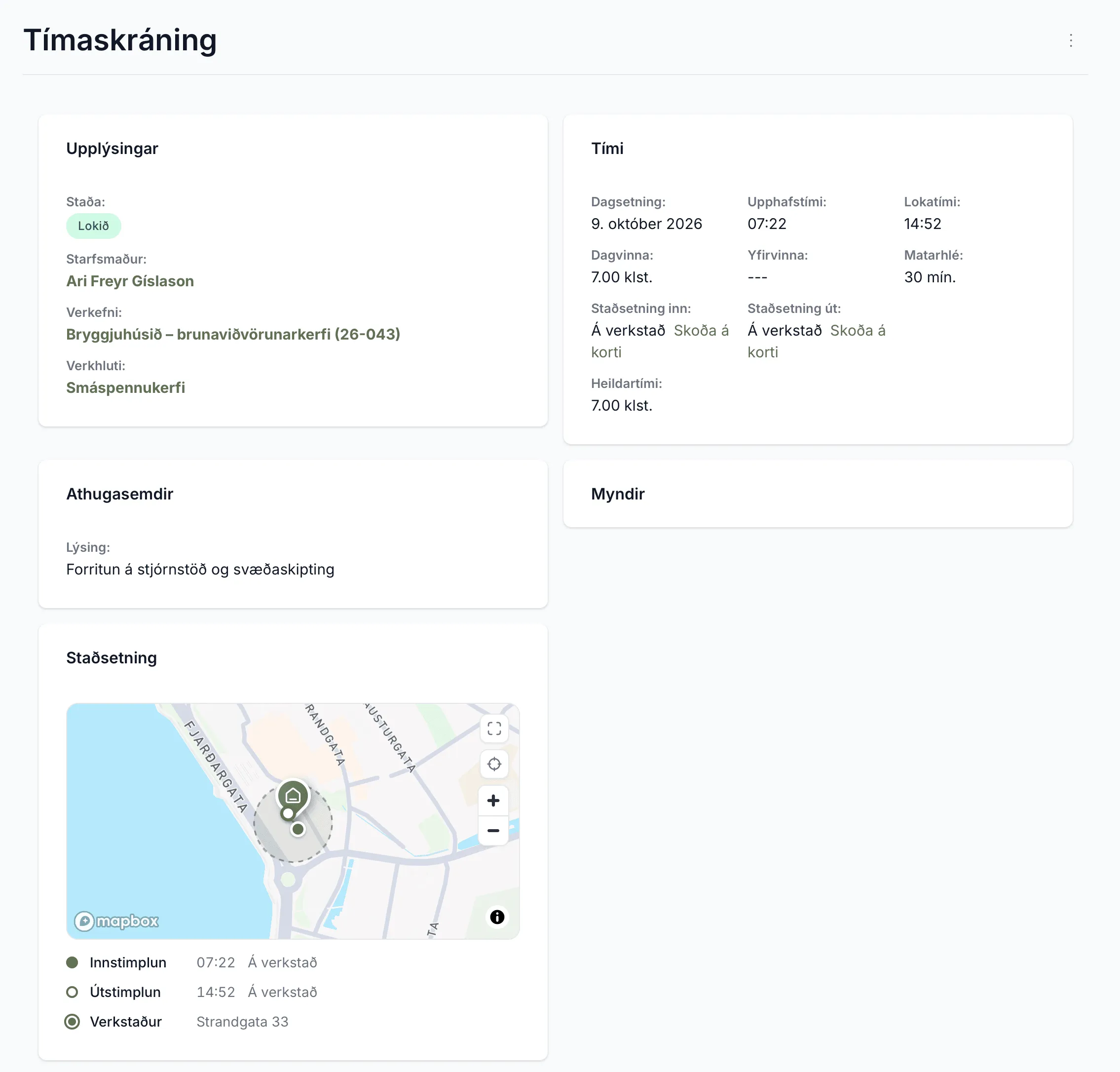Image resolution: width=1120 pixels, height=1072 pixels.
Task: Open the Mapbox logo link
Action: 116,921
